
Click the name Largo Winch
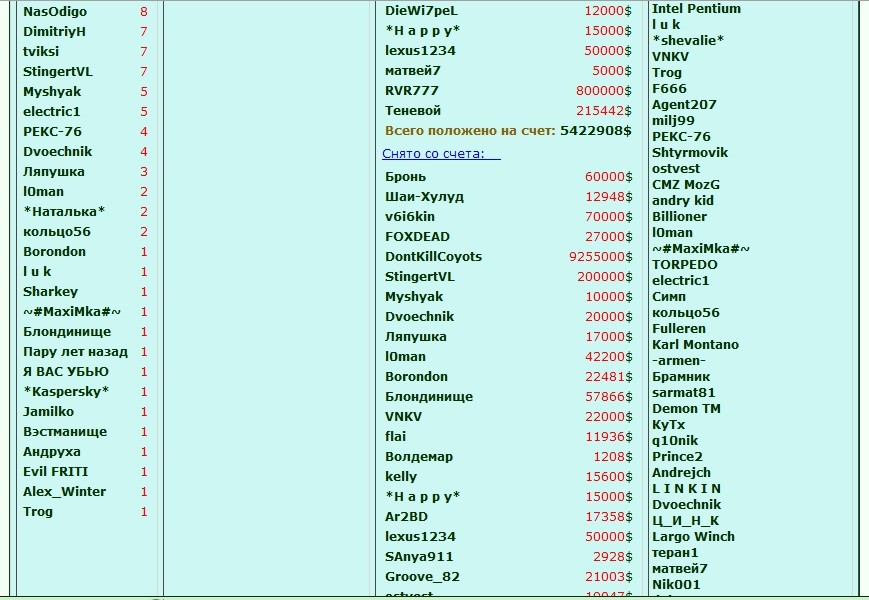pos(693,537)
